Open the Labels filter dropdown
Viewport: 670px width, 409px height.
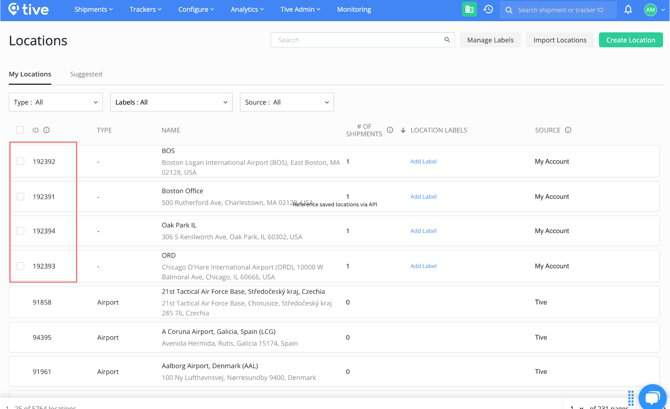click(x=171, y=102)
